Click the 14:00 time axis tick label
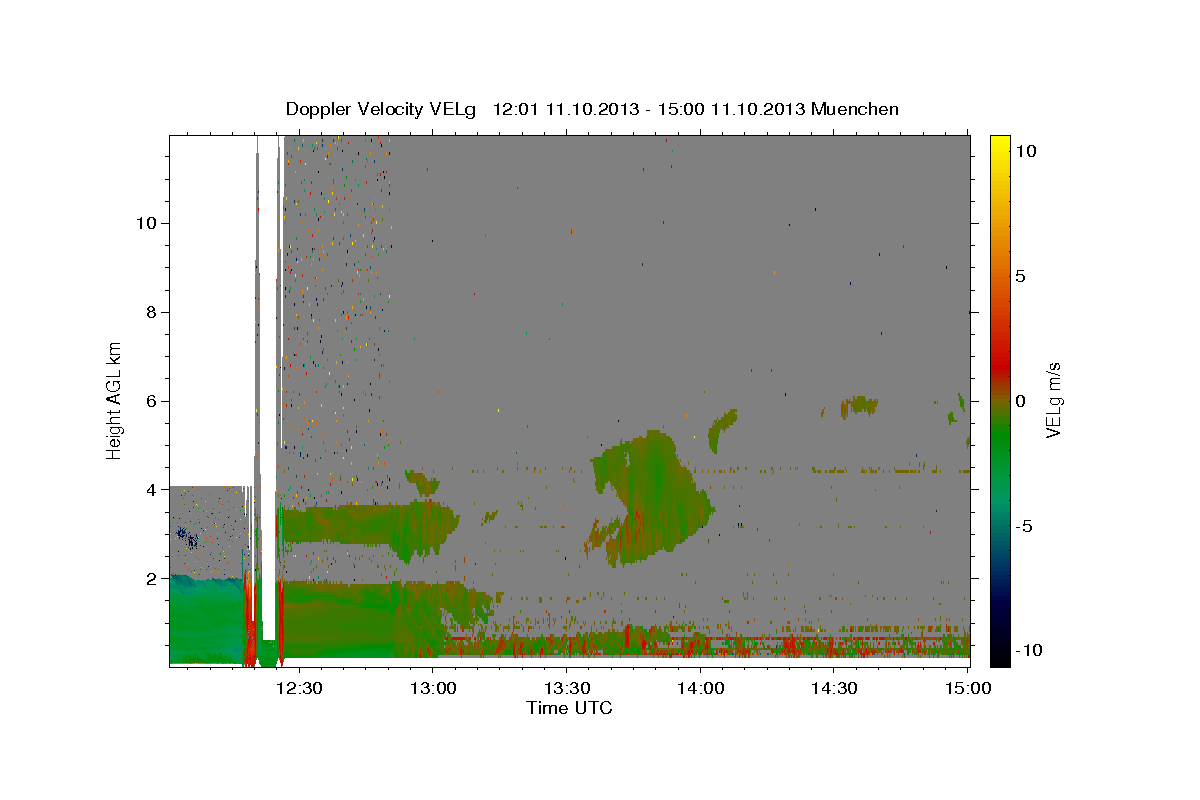1200x800 pixels. 700,689
